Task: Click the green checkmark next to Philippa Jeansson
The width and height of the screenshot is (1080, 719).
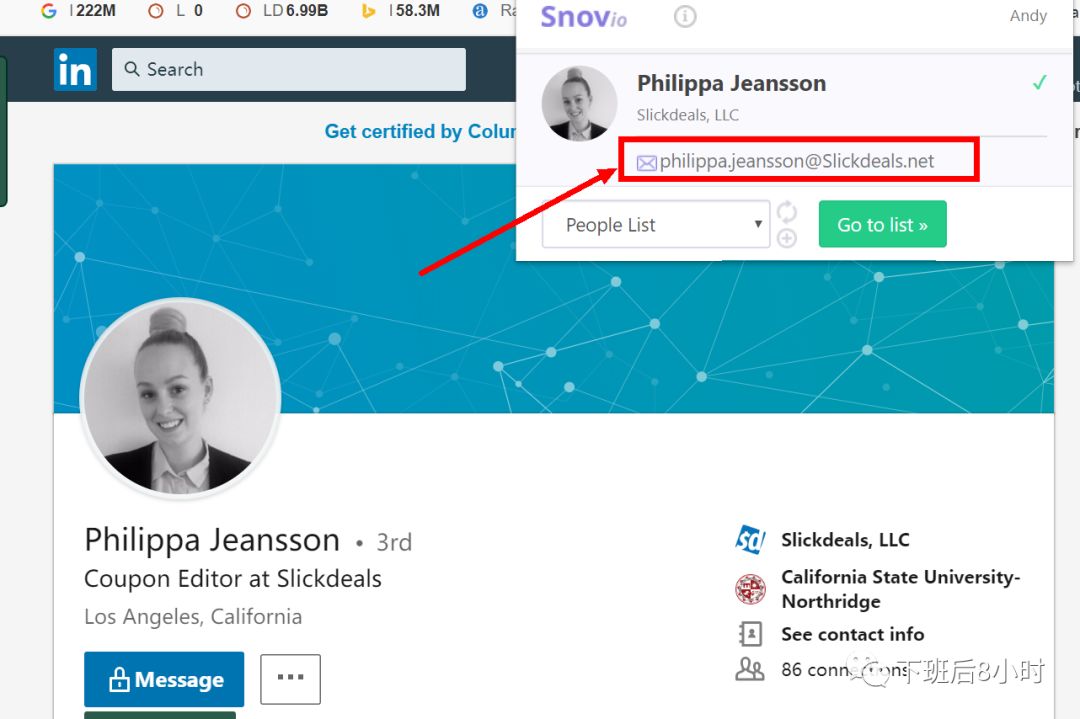Action: [x=1039, y=83]
